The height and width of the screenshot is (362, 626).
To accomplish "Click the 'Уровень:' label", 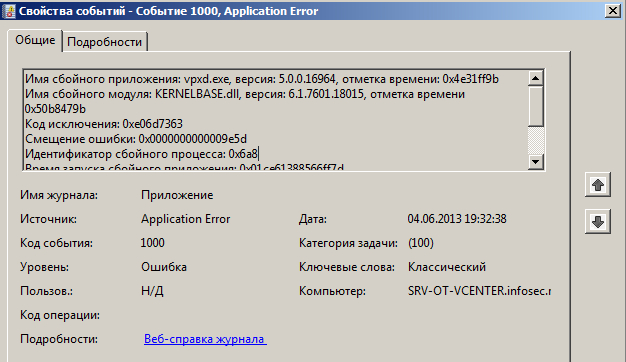I will pos(44,267).
